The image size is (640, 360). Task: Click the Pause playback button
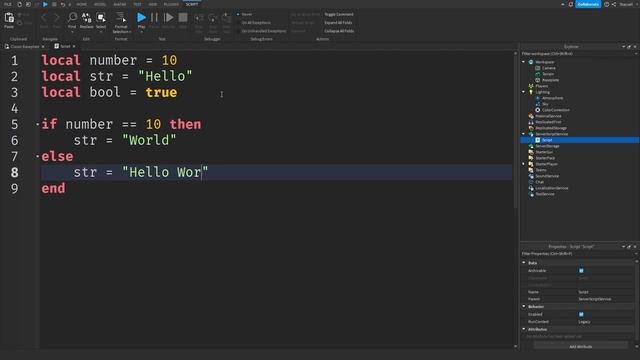(154, 18)
